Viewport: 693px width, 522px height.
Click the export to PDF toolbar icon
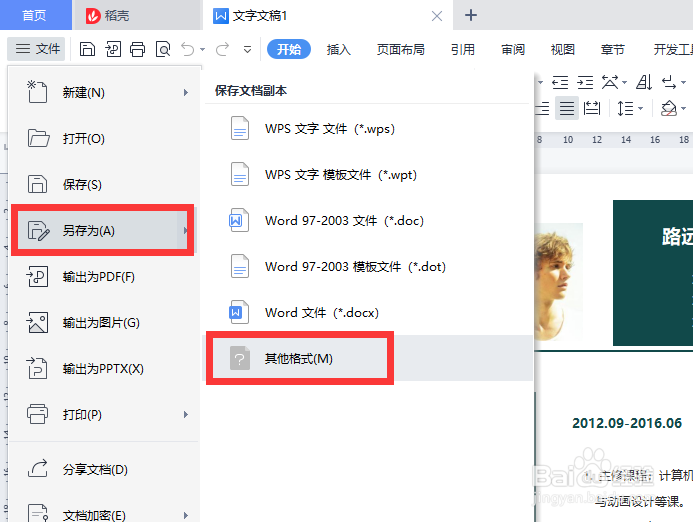tap(113, 49)
